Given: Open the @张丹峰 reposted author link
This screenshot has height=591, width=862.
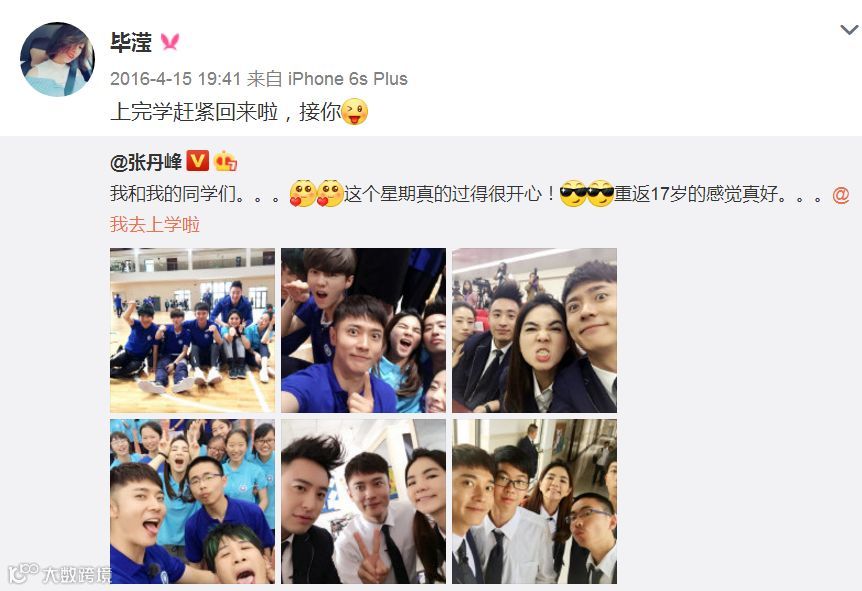Looking at the screenshot, I should [x=146, y=162].
